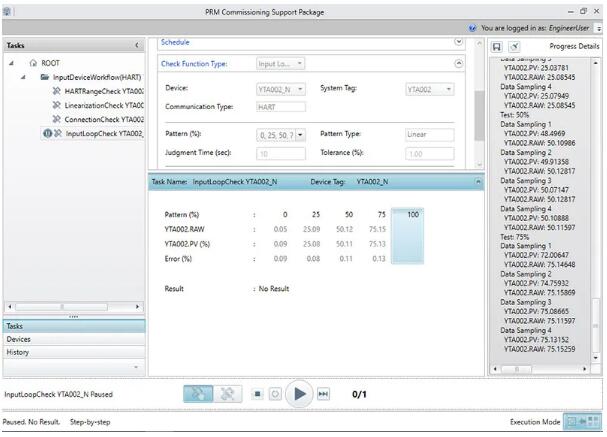Click the tool icon beside HARTRangeCheck task

(57, 91)
